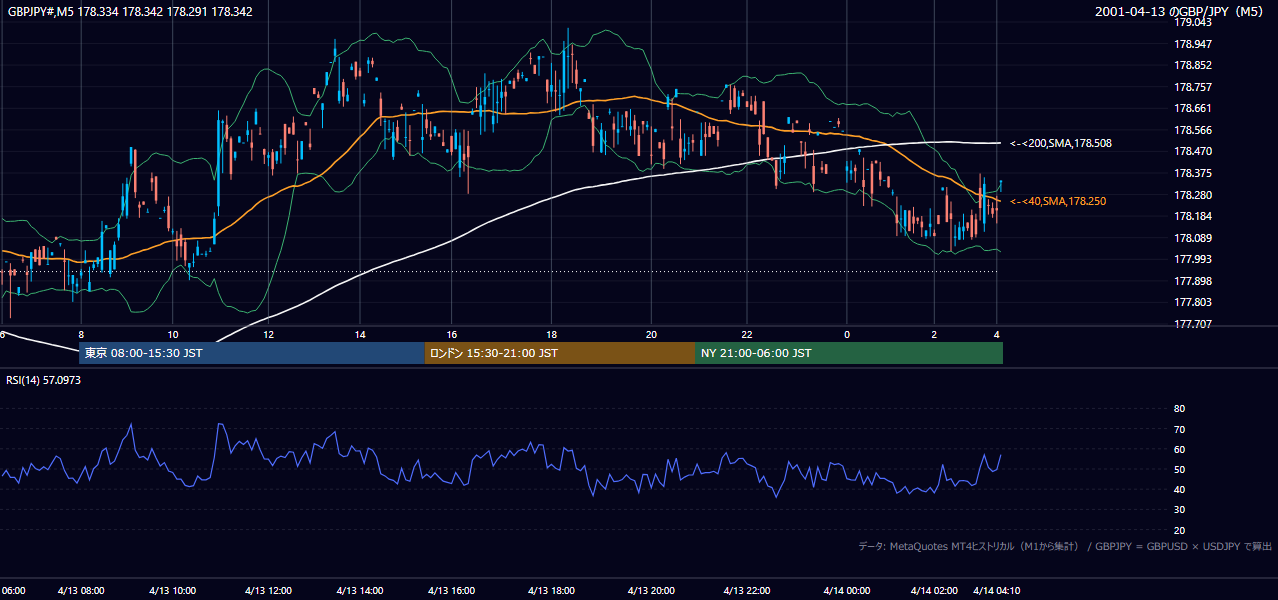Click RSI scale value 60

coord(1179,449)
